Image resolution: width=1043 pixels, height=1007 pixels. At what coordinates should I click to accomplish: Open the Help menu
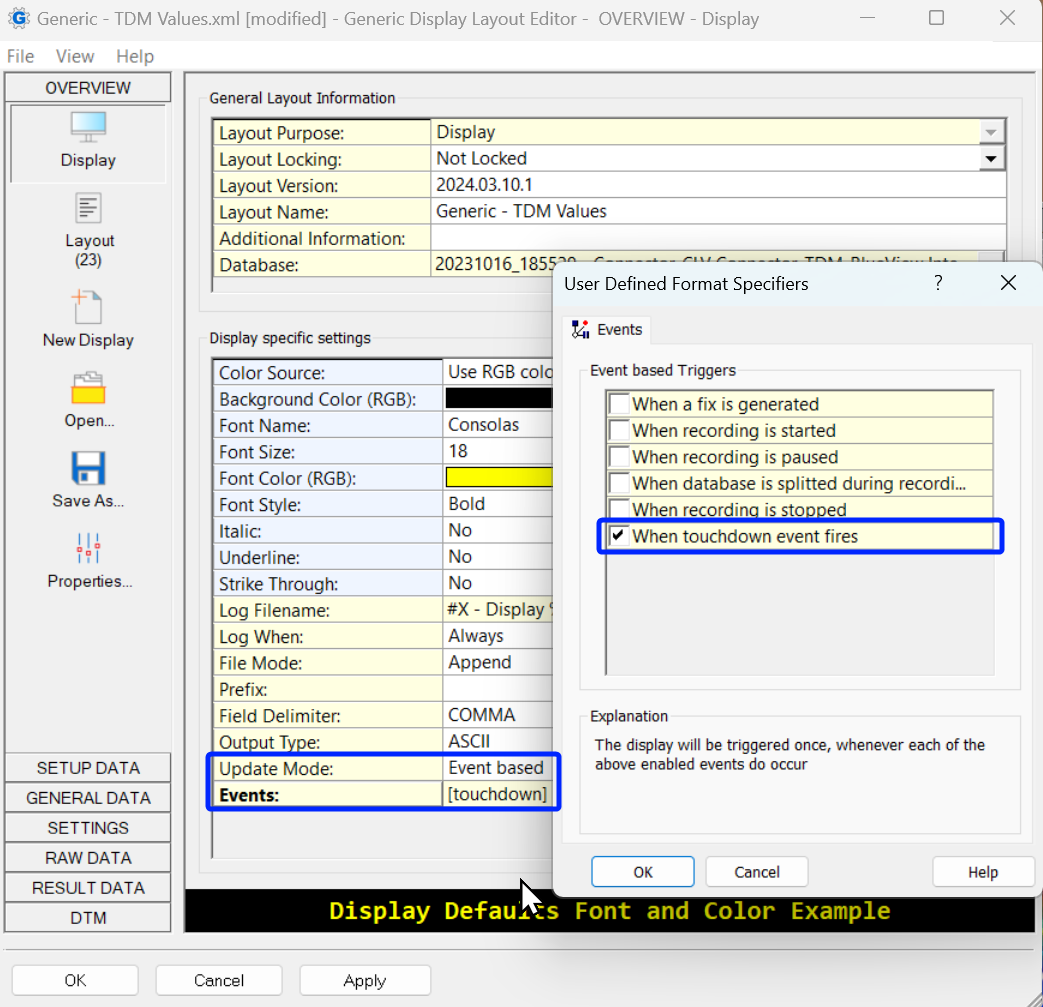(135, 57)
